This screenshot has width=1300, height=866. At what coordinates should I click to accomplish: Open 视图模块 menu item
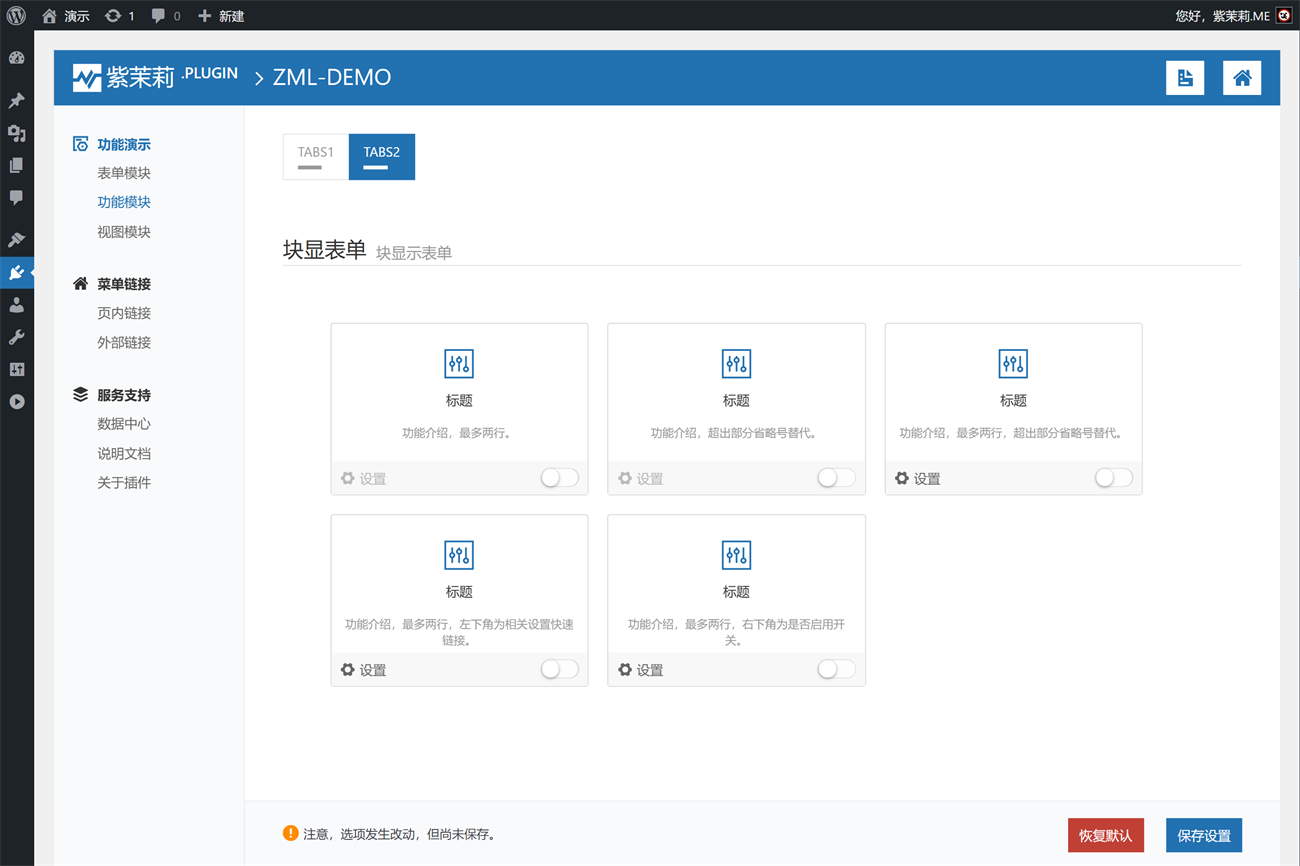(x=124, y=232)
